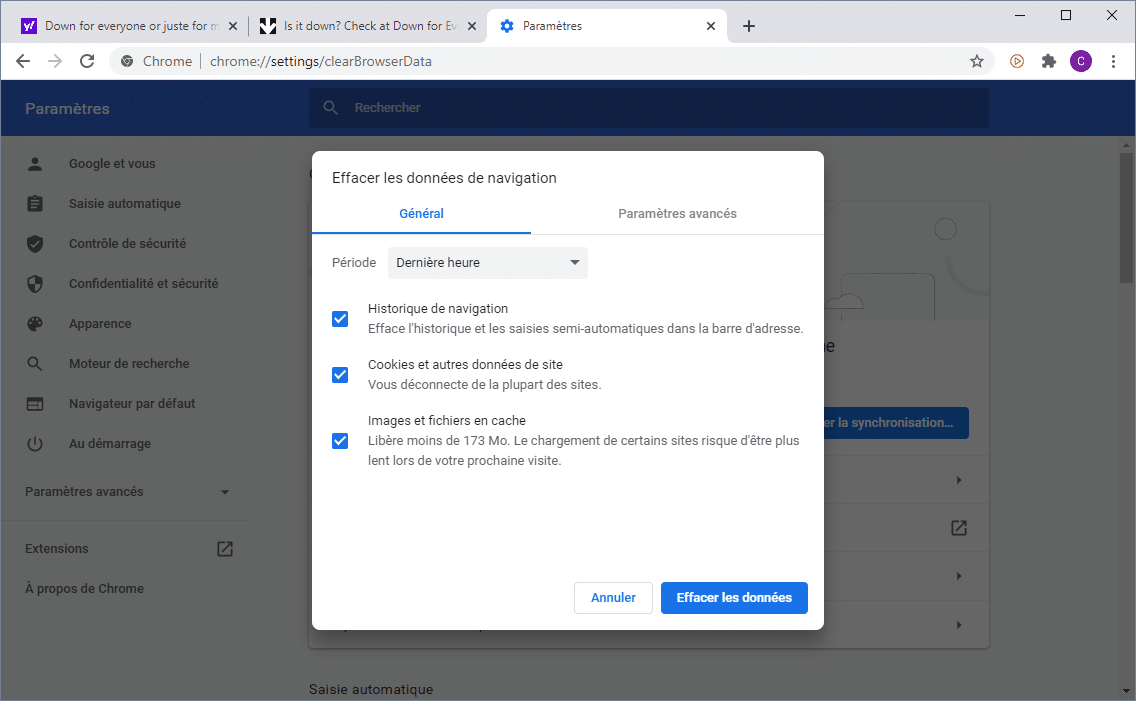The height and width of the screenshot is (701, 1136).
Task: Click the Rechercher settings search field
Action: click(x=648, y=108)
